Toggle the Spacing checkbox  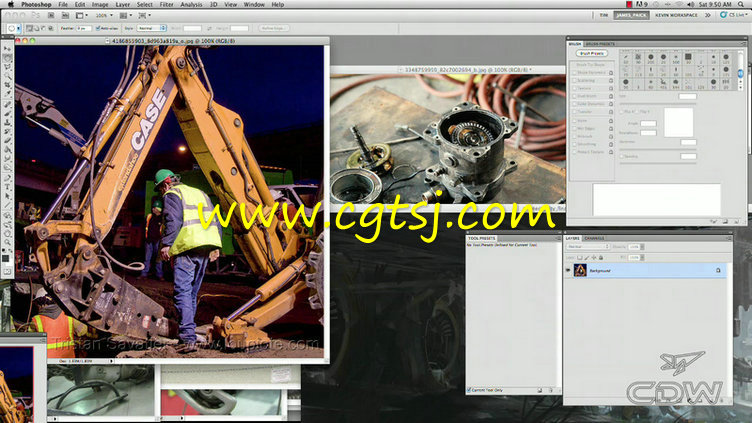(622, 156)
